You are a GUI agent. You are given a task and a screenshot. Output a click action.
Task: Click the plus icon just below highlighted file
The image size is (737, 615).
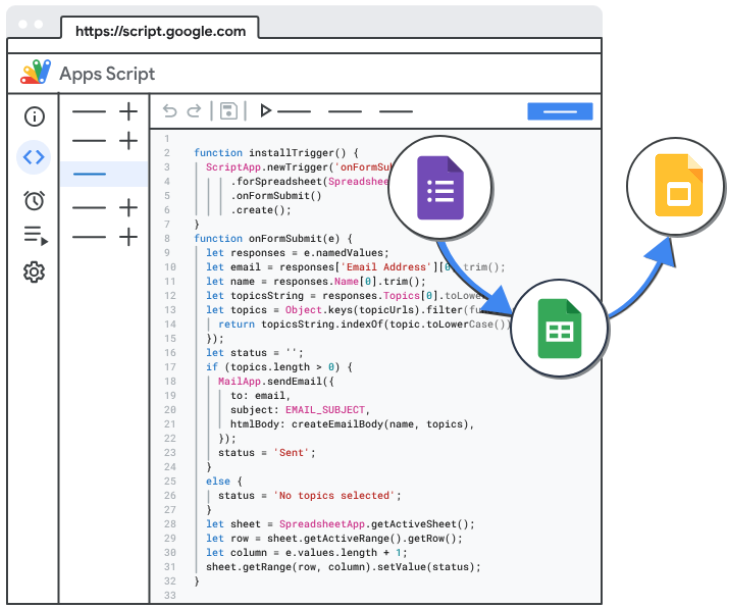[x=128, y=207]
